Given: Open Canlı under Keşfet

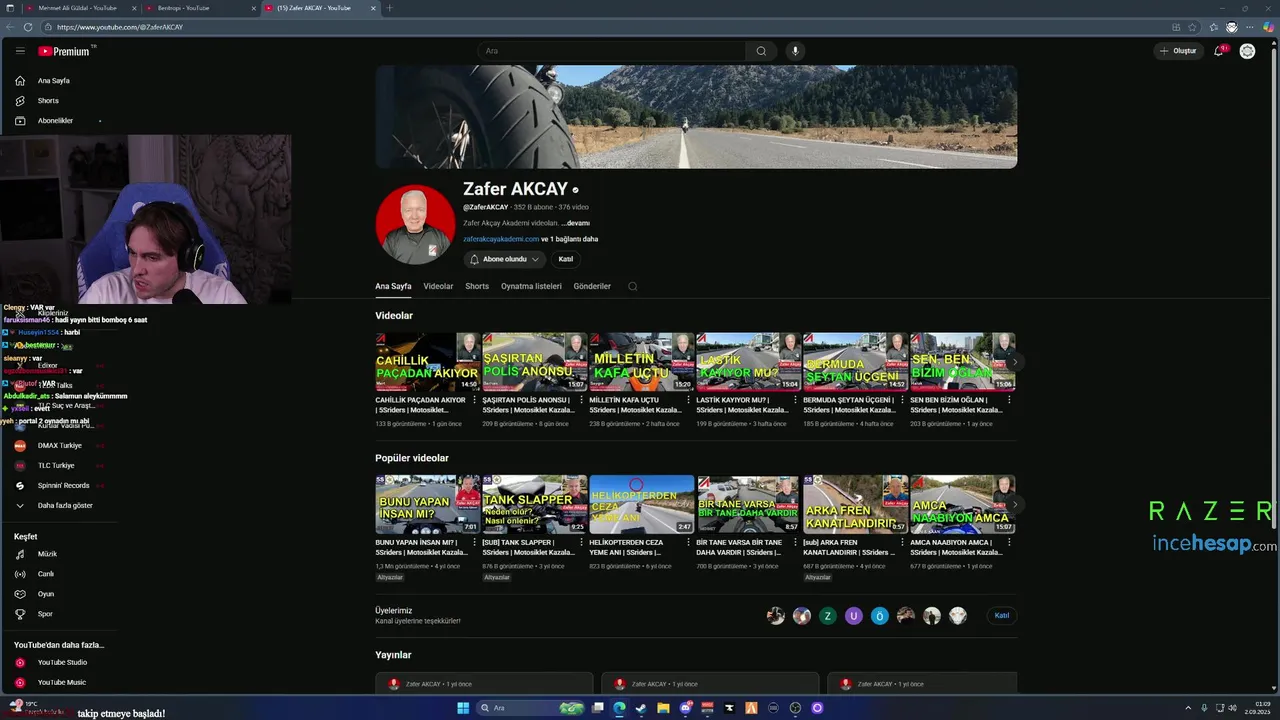Looking at the screenshot, I should (46, 574).
